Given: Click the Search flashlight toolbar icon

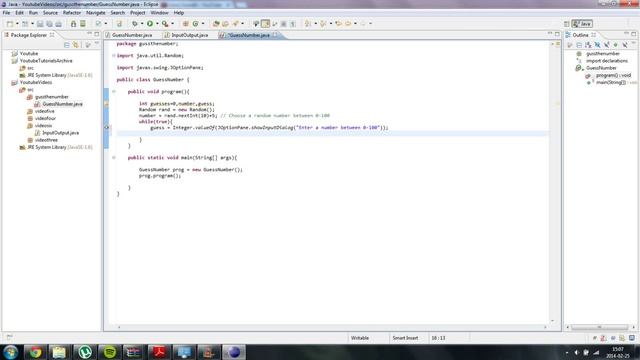Looking at the screenshot, I should point(236,24).
